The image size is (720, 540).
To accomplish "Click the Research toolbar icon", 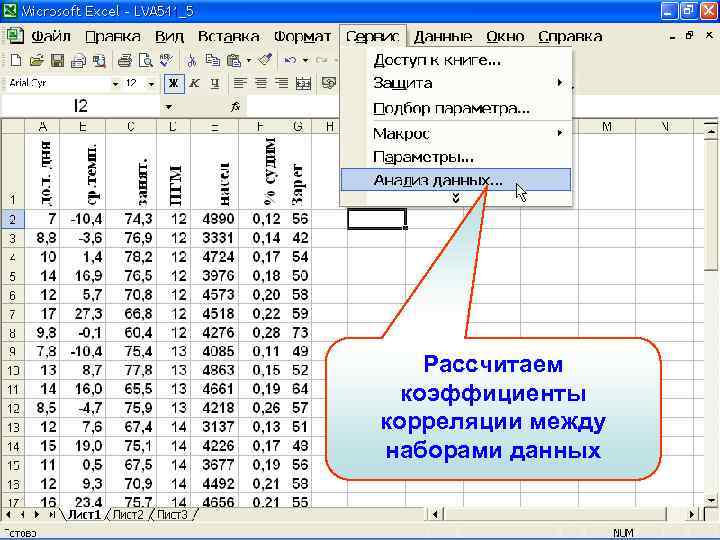I will point(99,60).
